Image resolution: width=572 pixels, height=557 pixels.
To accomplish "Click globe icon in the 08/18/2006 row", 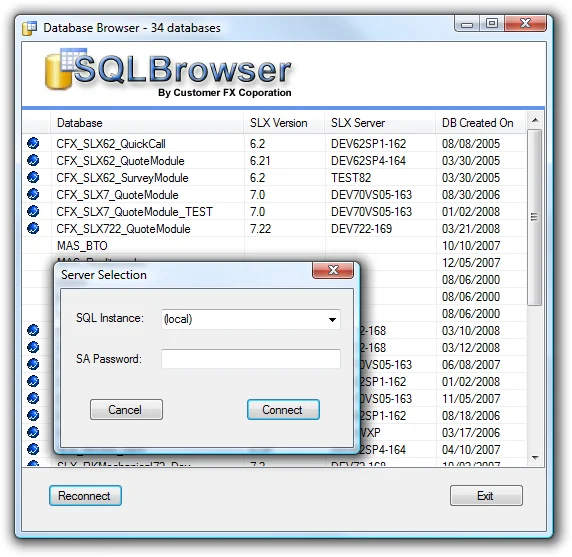I will (33, 415).
